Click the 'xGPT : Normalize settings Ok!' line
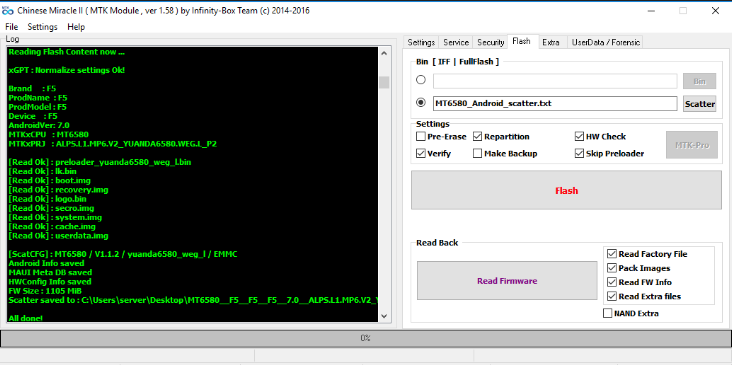This screenshot has height=365, width=732. click(67, 70)
